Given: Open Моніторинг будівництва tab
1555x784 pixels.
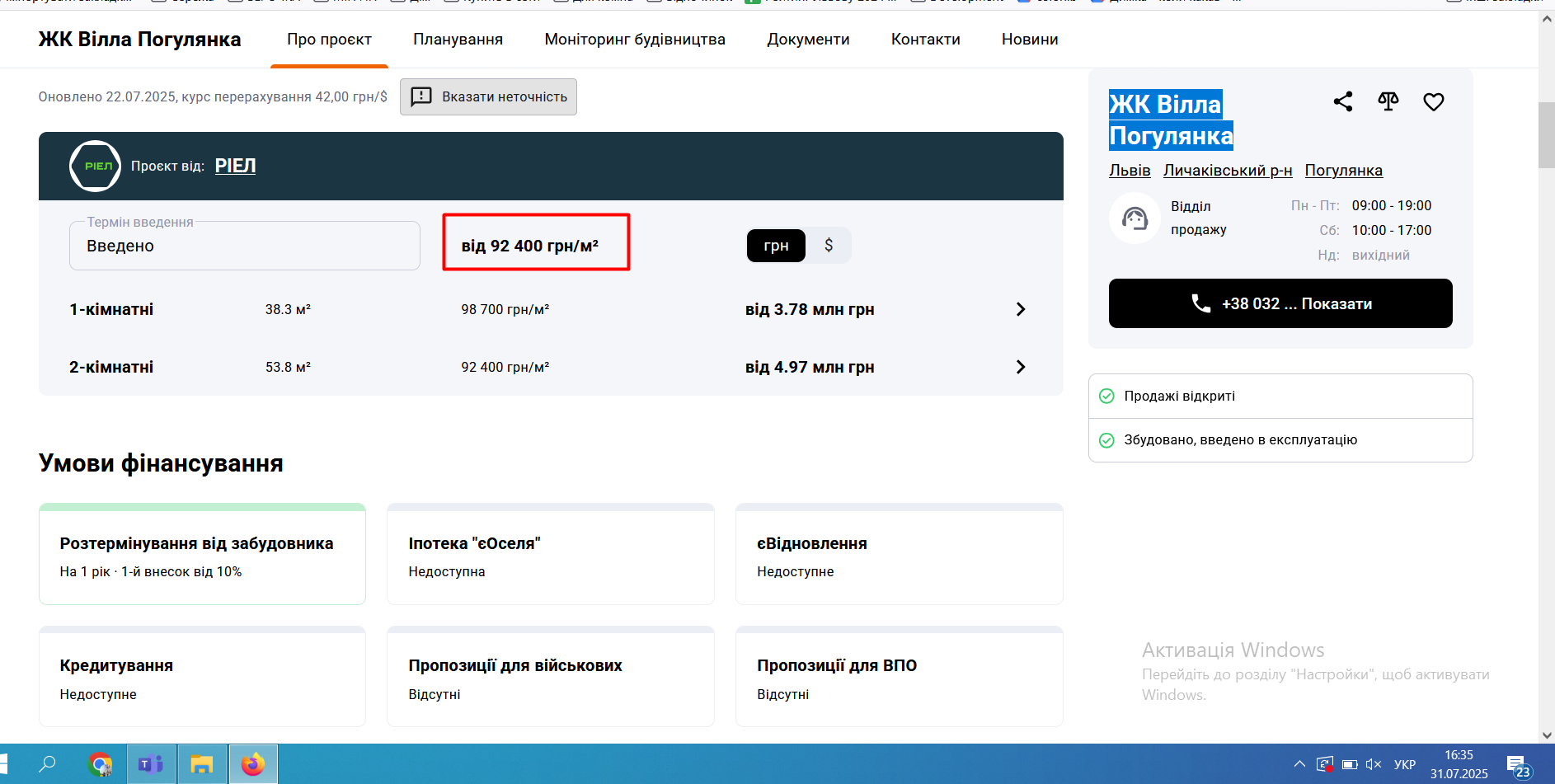Looking at the screenshot, I should pos(635,40).
